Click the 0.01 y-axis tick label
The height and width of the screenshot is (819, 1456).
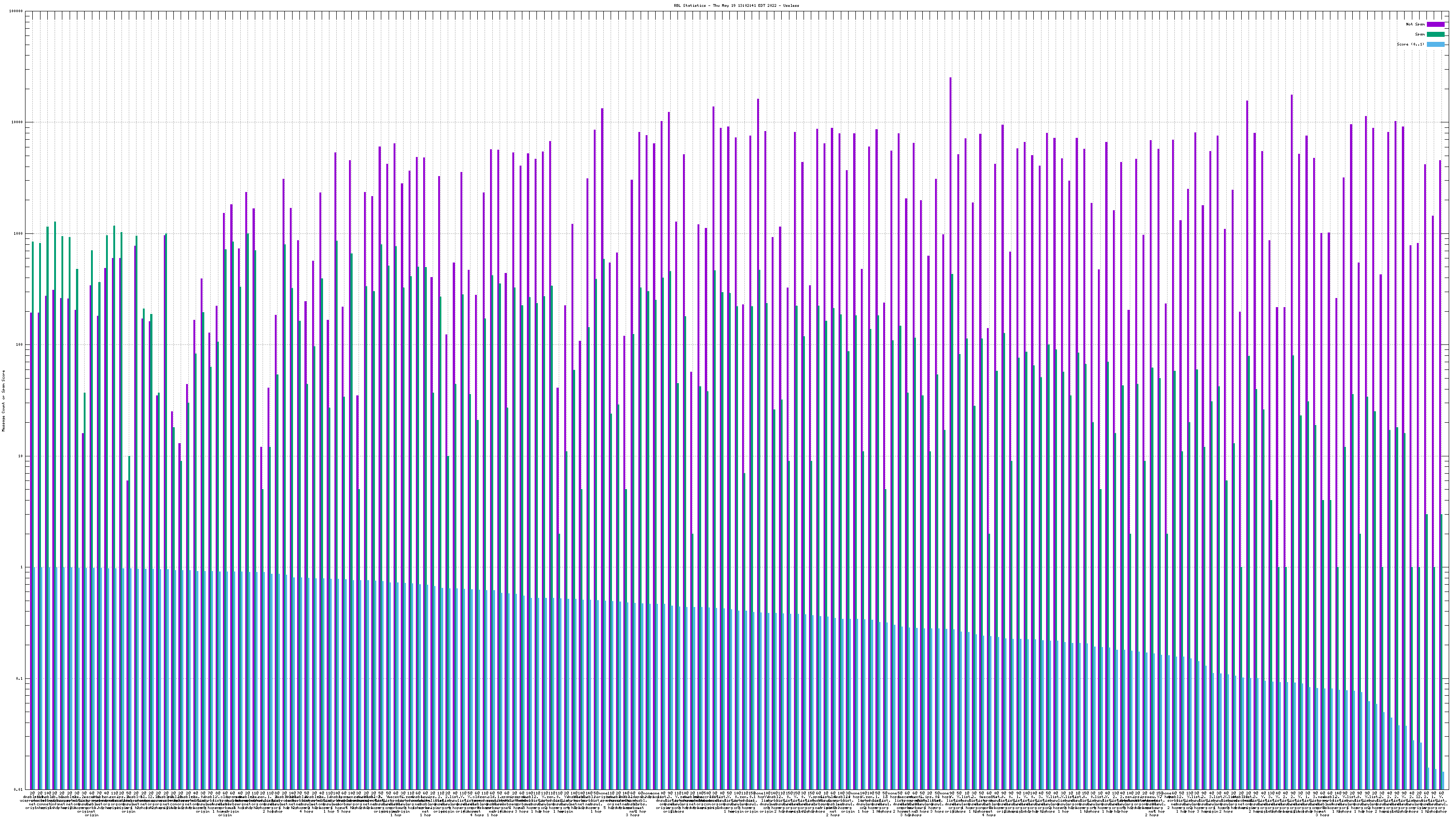click(x=19, y=789)
